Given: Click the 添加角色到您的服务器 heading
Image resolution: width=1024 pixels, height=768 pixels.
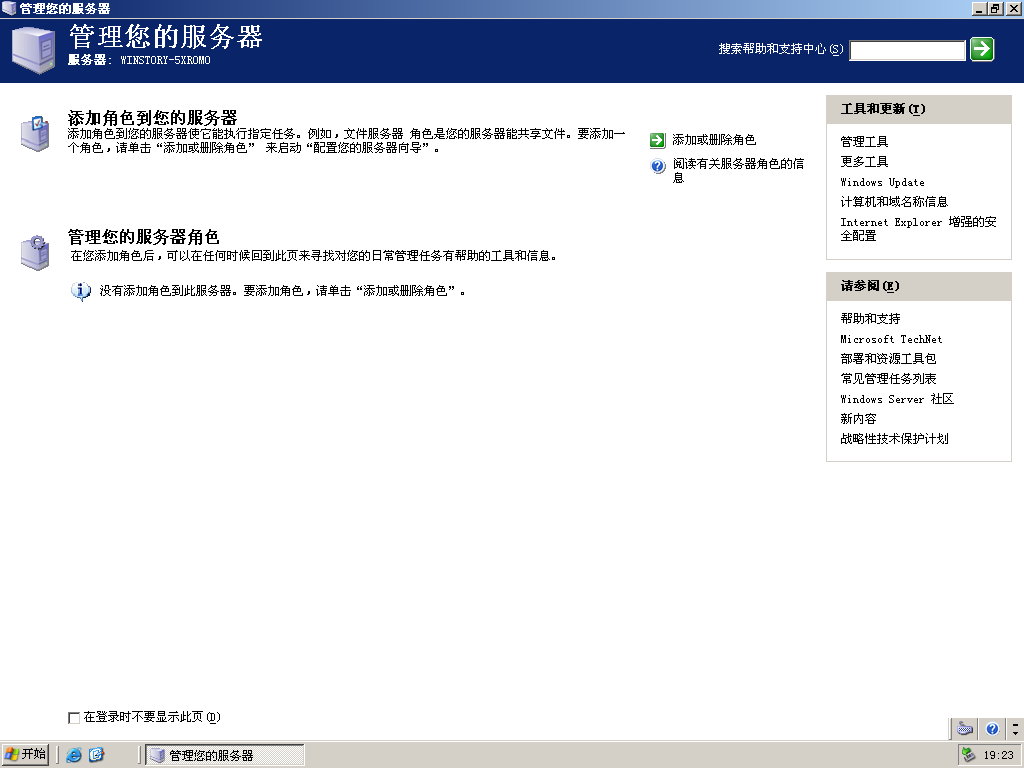Looking at the screenshot, I should (152, 118).
